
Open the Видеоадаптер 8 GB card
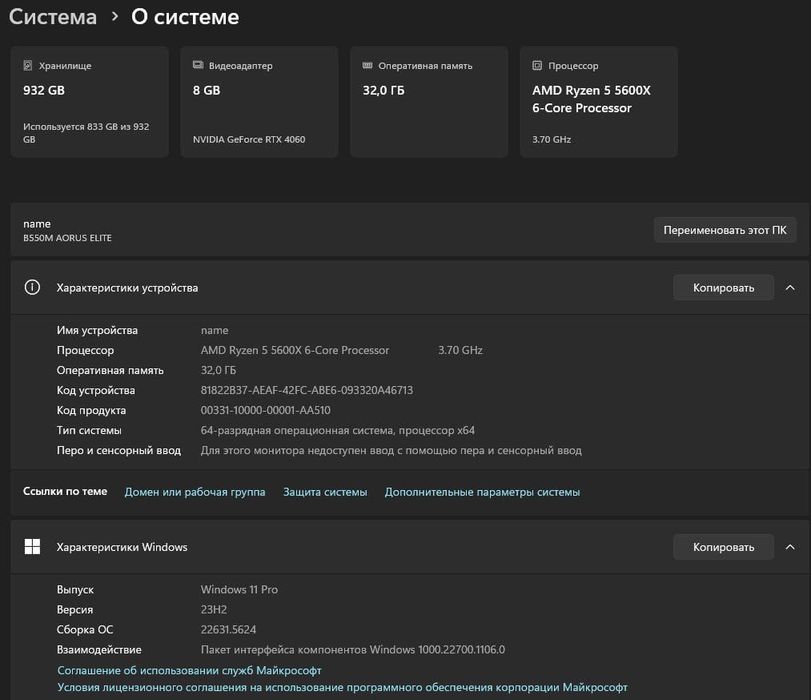pos(259,101)
